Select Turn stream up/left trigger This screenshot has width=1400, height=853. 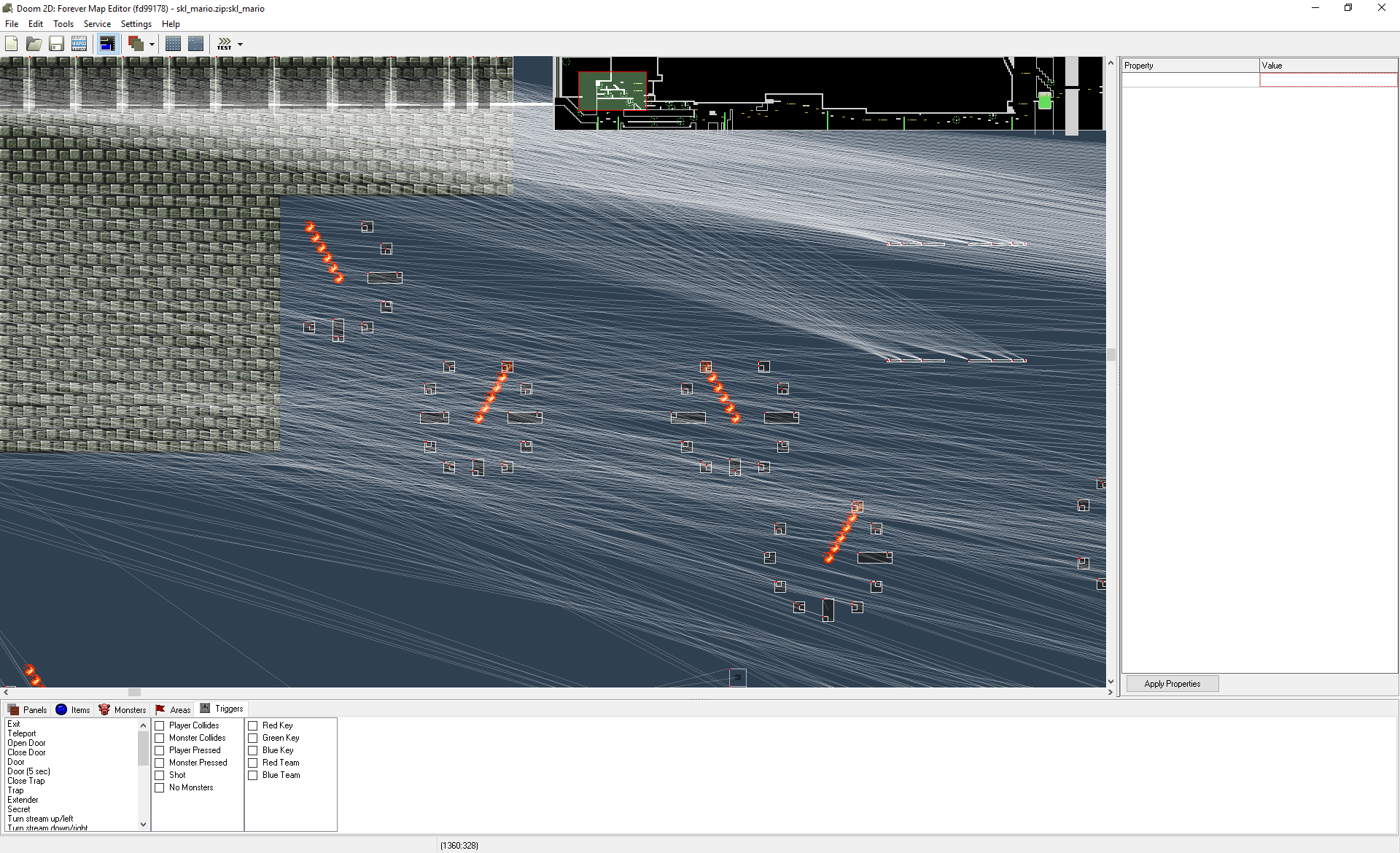point(71,819)
